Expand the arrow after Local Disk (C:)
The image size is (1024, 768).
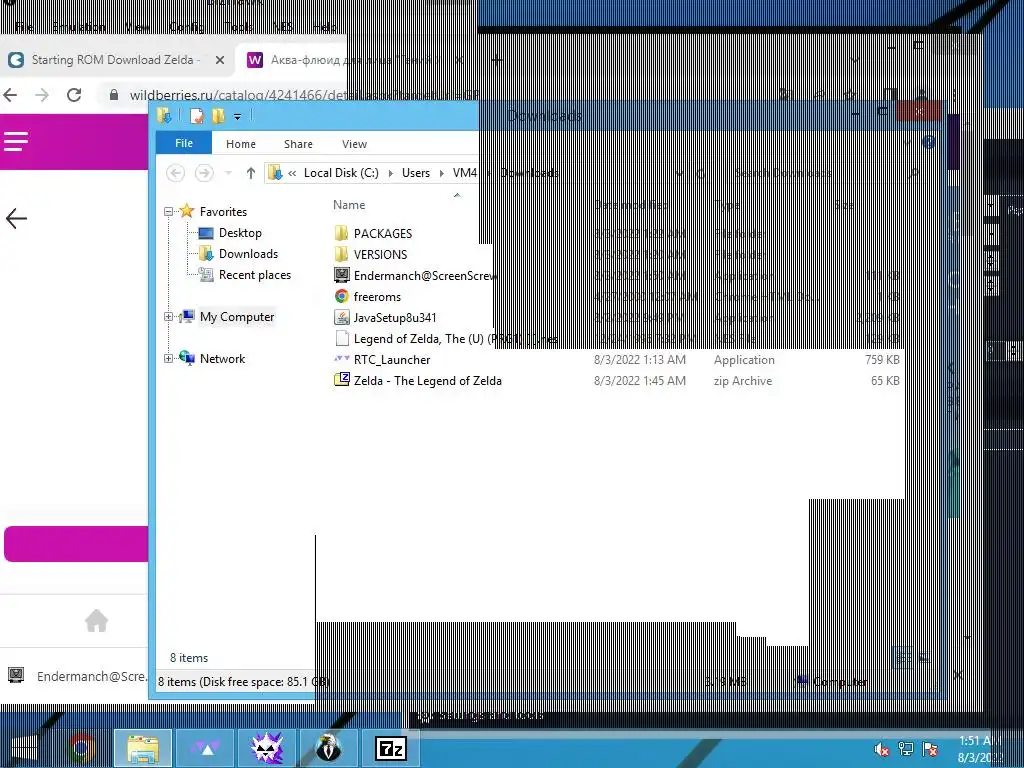pos(391,173)
